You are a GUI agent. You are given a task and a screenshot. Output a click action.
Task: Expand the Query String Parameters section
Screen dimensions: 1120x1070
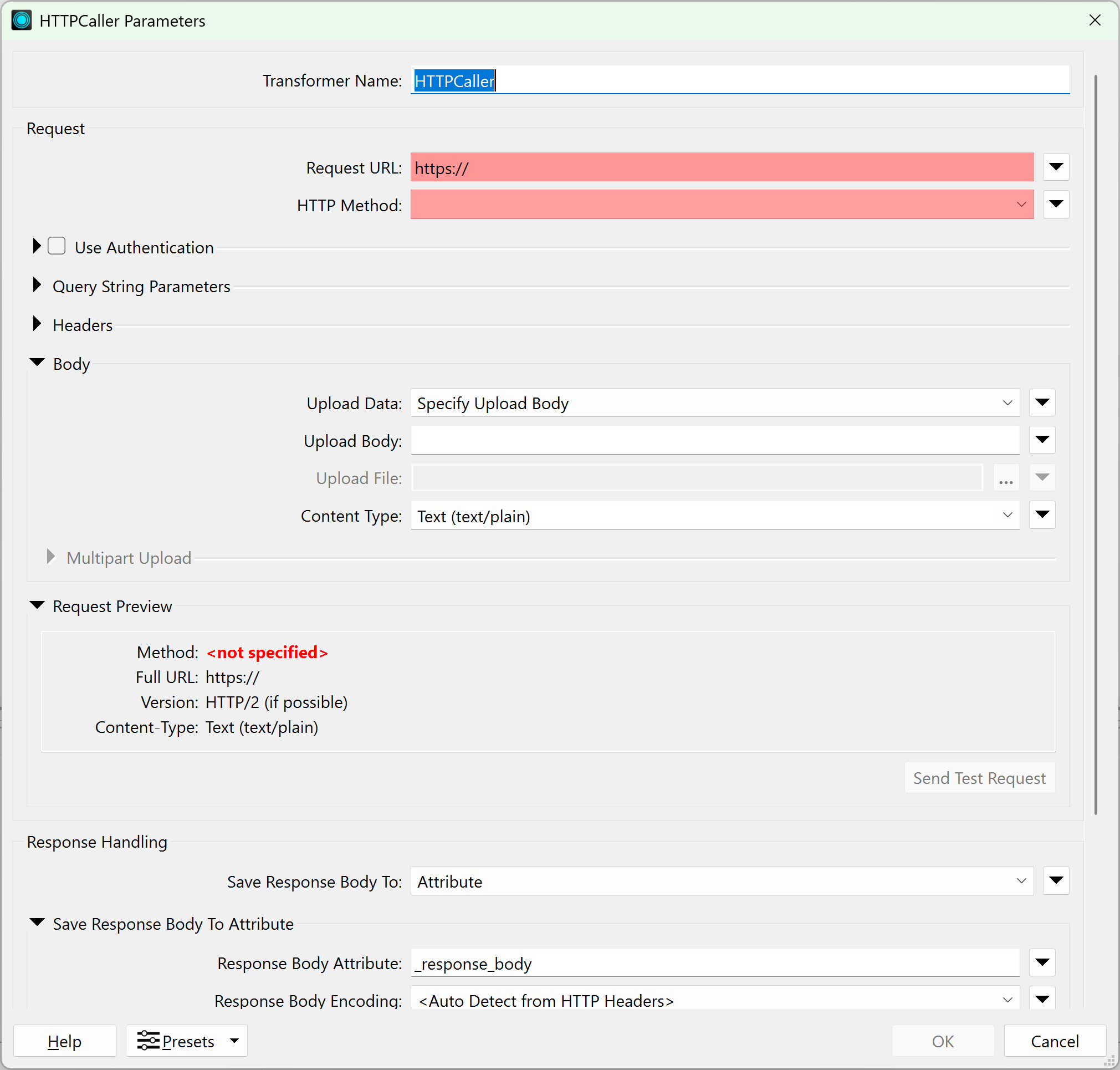(x=37, y=284)
